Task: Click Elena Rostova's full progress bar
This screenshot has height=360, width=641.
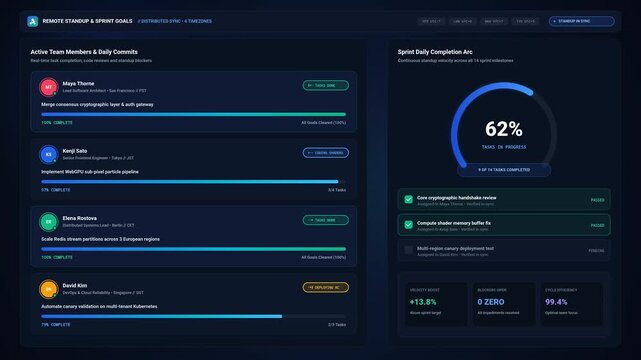Action: (193, 249)
